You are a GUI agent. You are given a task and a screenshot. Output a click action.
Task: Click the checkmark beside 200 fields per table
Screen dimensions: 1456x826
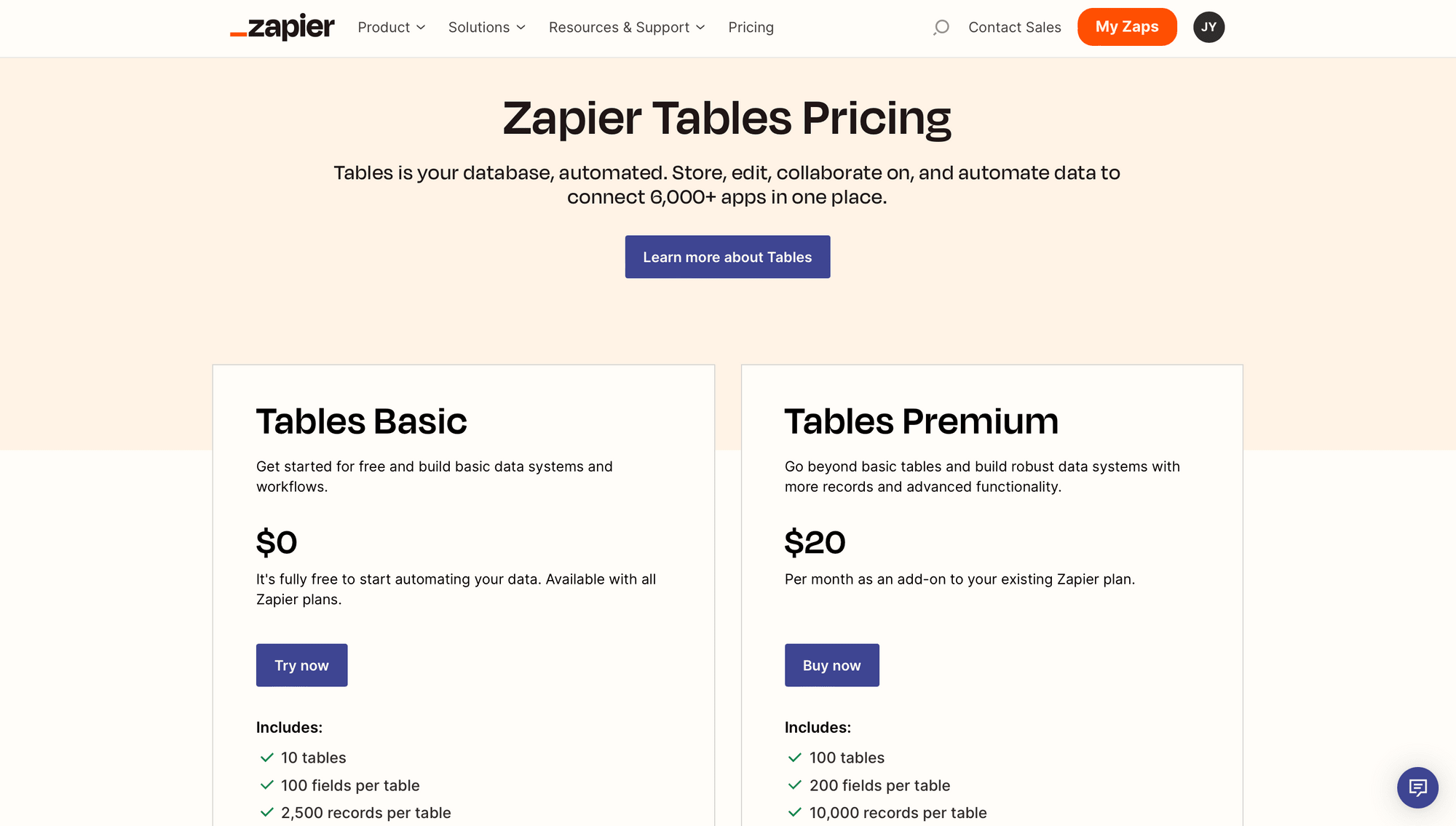coord(794,785)
